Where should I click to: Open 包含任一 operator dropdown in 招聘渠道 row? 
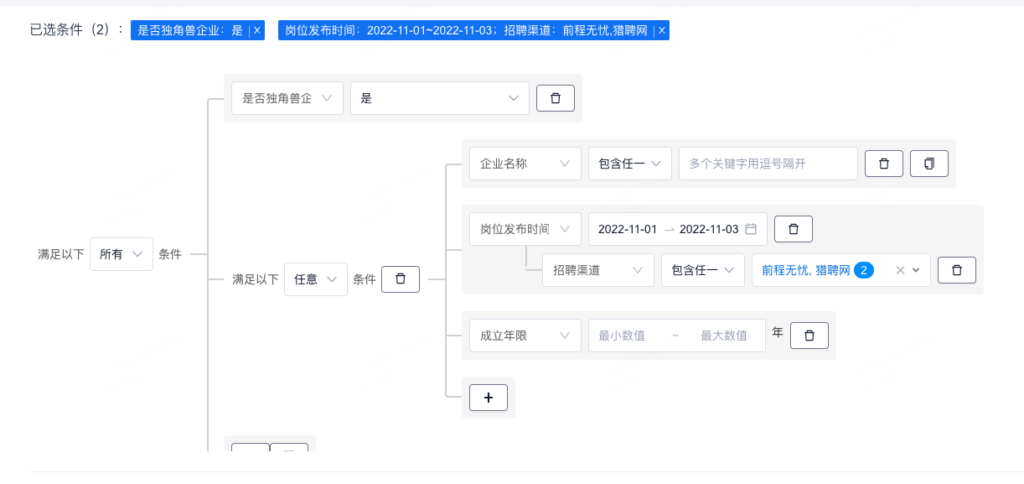pyautogui.click(x=702, y=270)
